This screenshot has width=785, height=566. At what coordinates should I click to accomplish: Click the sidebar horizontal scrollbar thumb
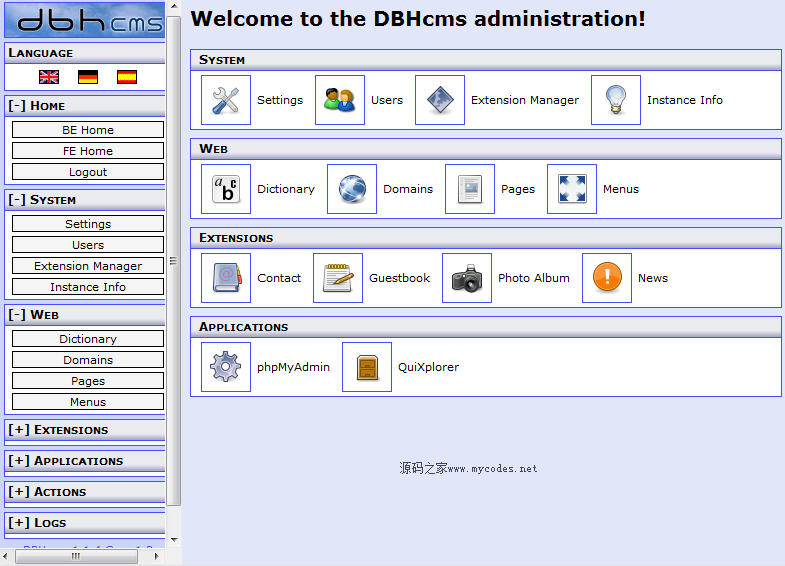[x=77, y=556]
